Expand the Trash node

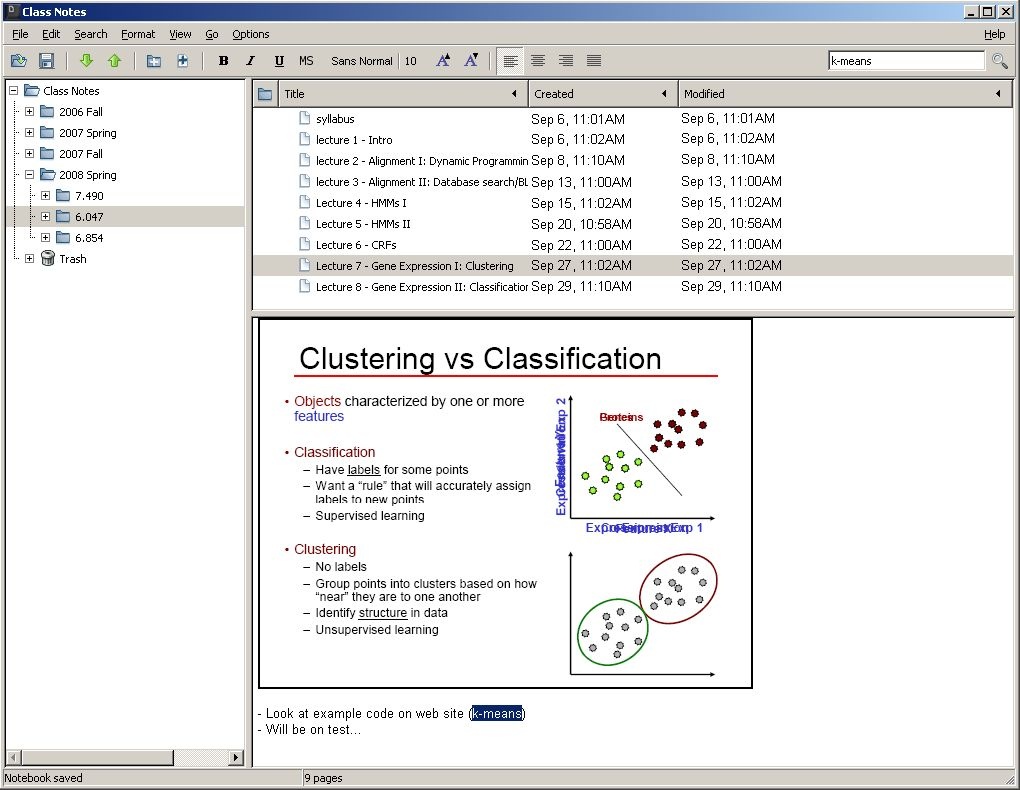tap(29, 259)
